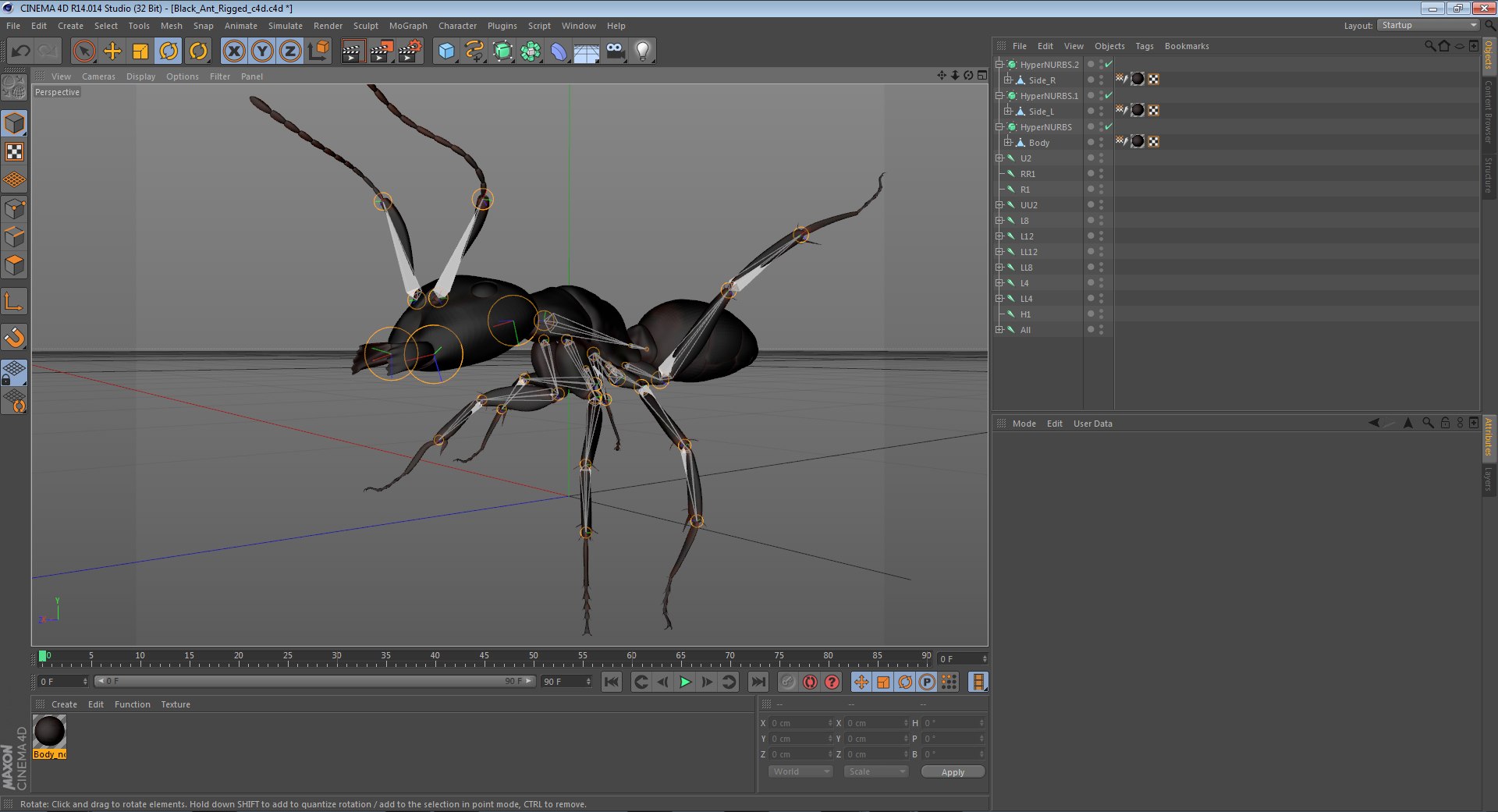Click the Record Active Objects button
Viewport: 1498px width, 812px height.
(788, 682)
